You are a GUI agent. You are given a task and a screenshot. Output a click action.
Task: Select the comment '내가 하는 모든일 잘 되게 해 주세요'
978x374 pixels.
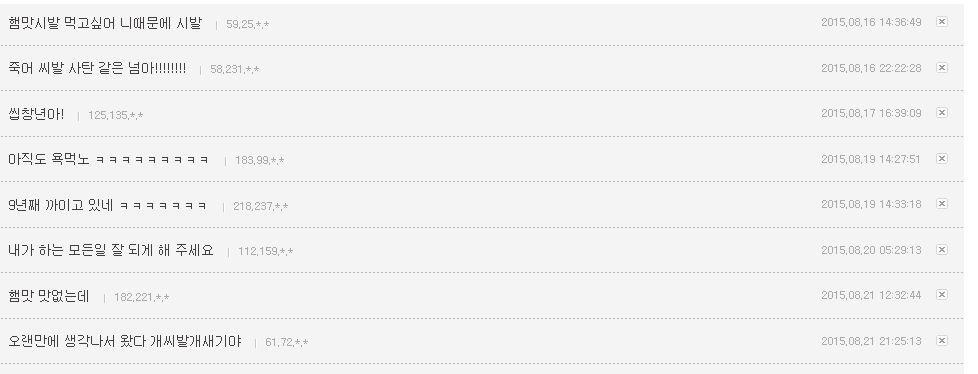tap(110, 251)
